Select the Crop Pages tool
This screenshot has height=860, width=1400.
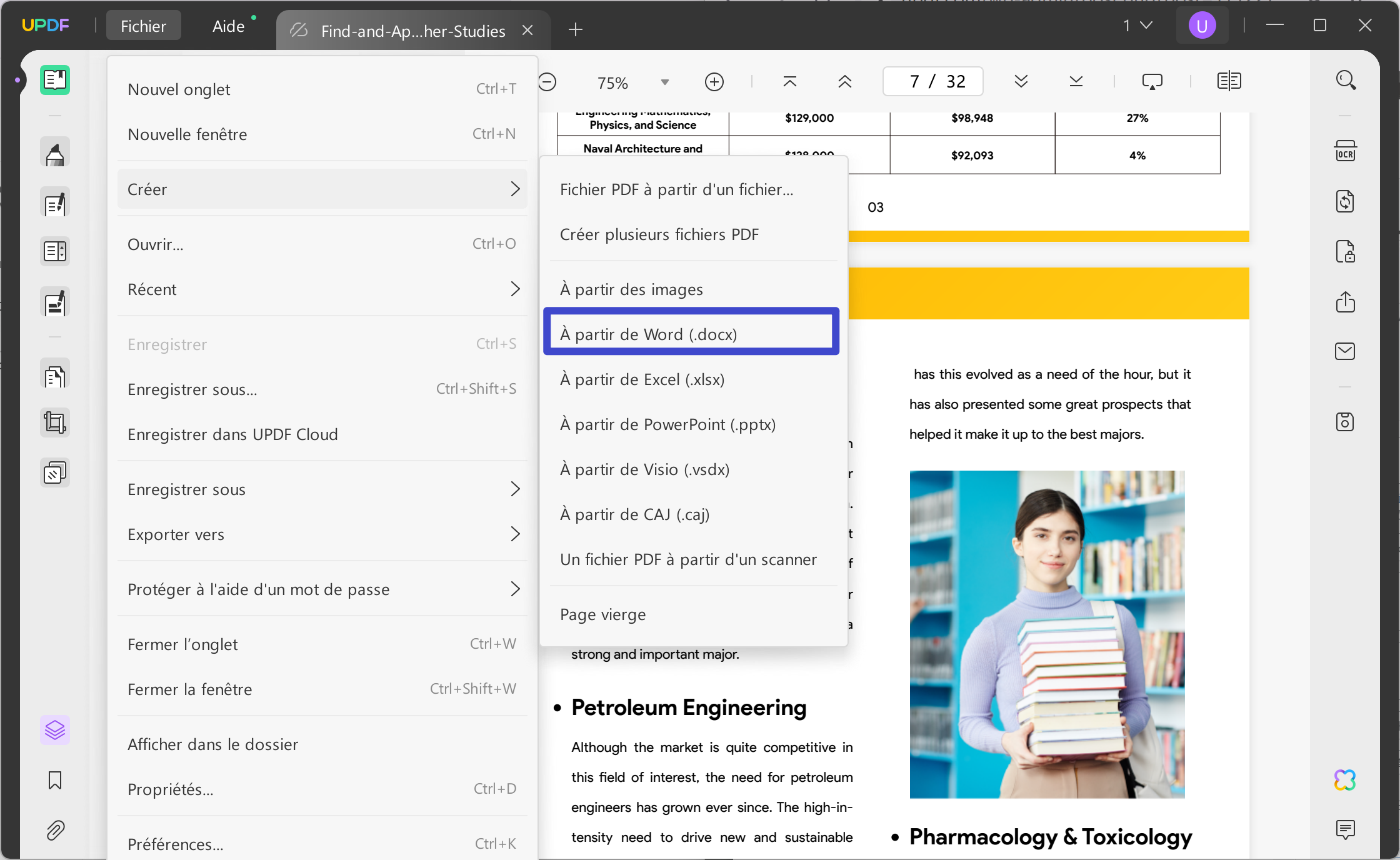click(55, 423)
